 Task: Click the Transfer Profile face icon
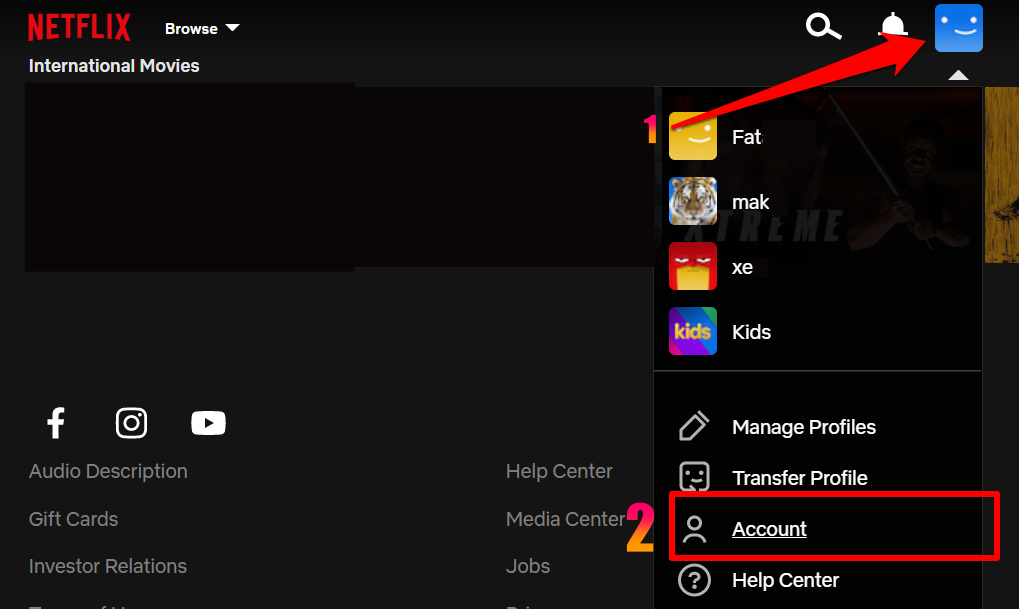(693, 477)
